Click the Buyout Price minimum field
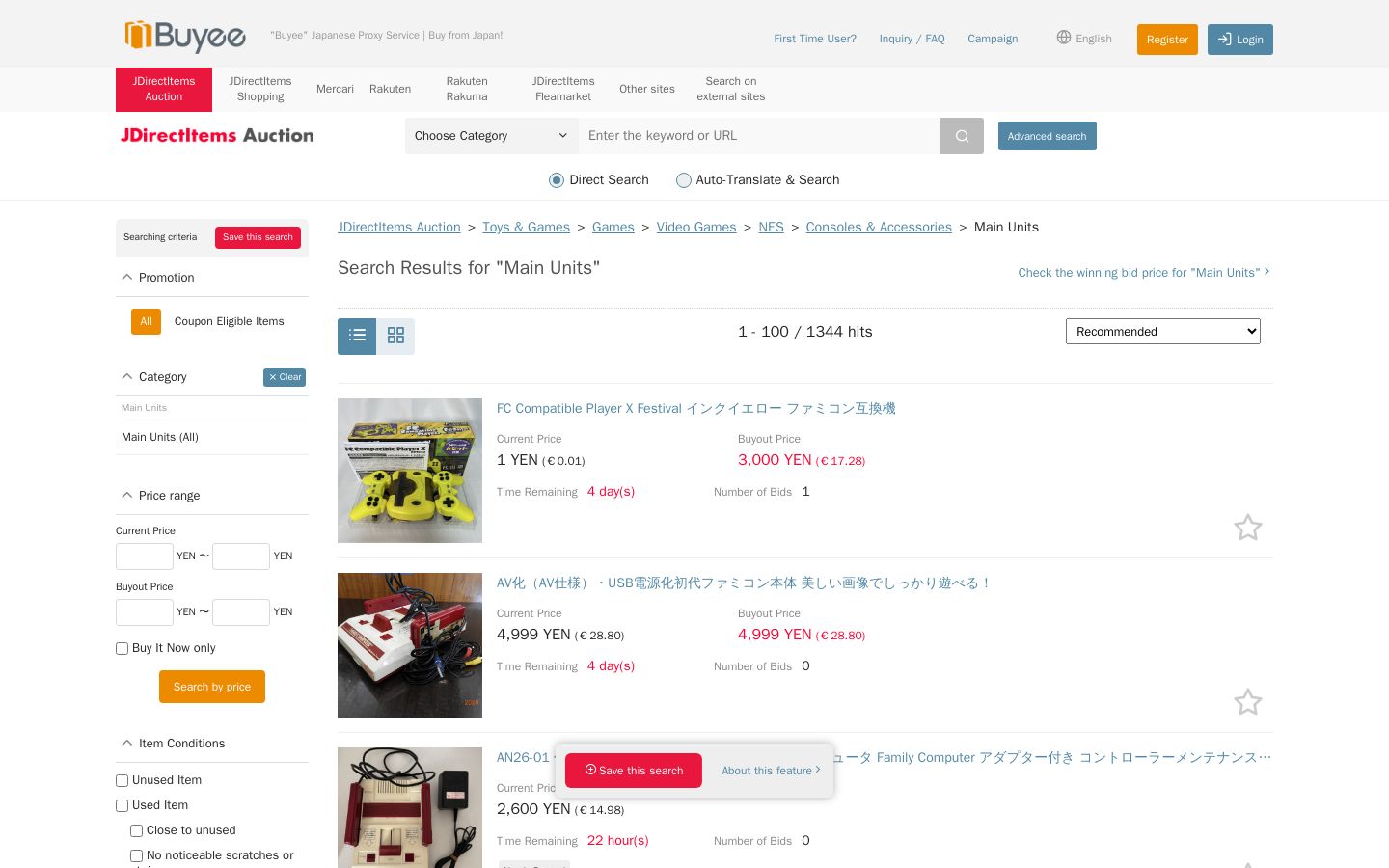Image resolution: width=1389 pixels, height=868 pixels. [145, 612]
